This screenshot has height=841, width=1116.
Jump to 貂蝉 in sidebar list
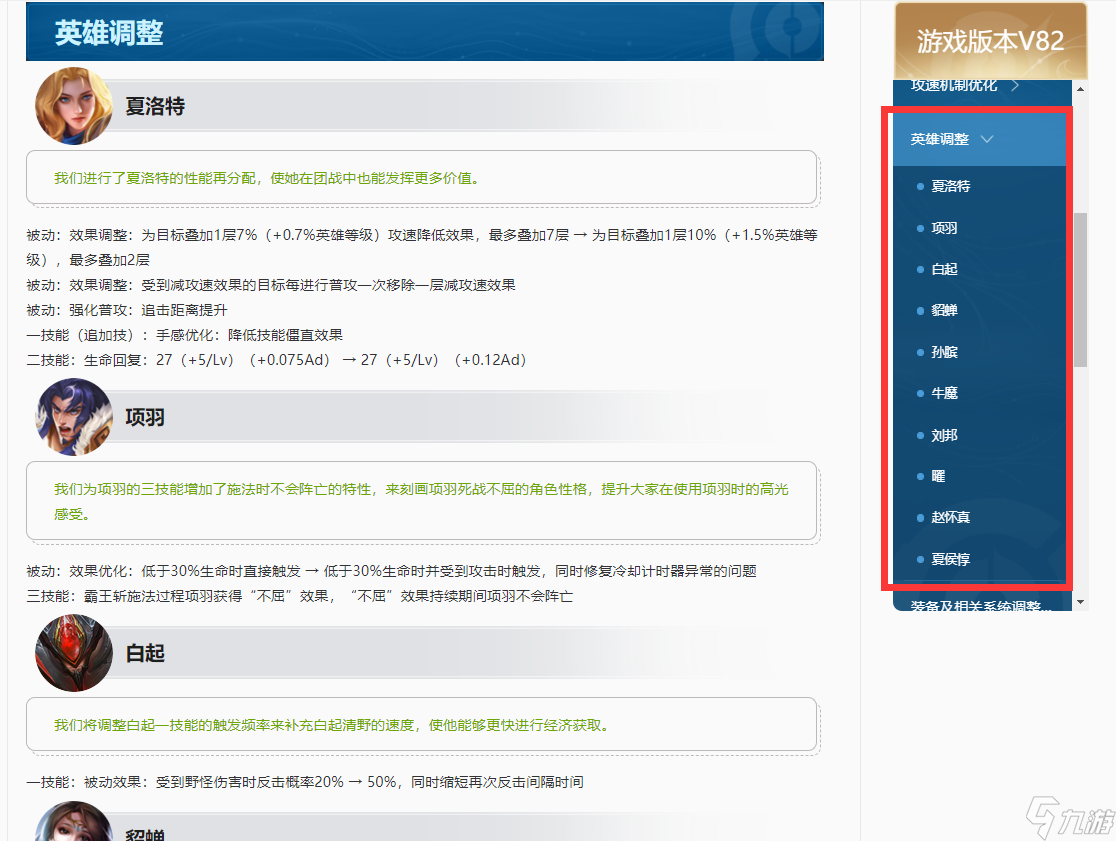click(x=944, y=310)
